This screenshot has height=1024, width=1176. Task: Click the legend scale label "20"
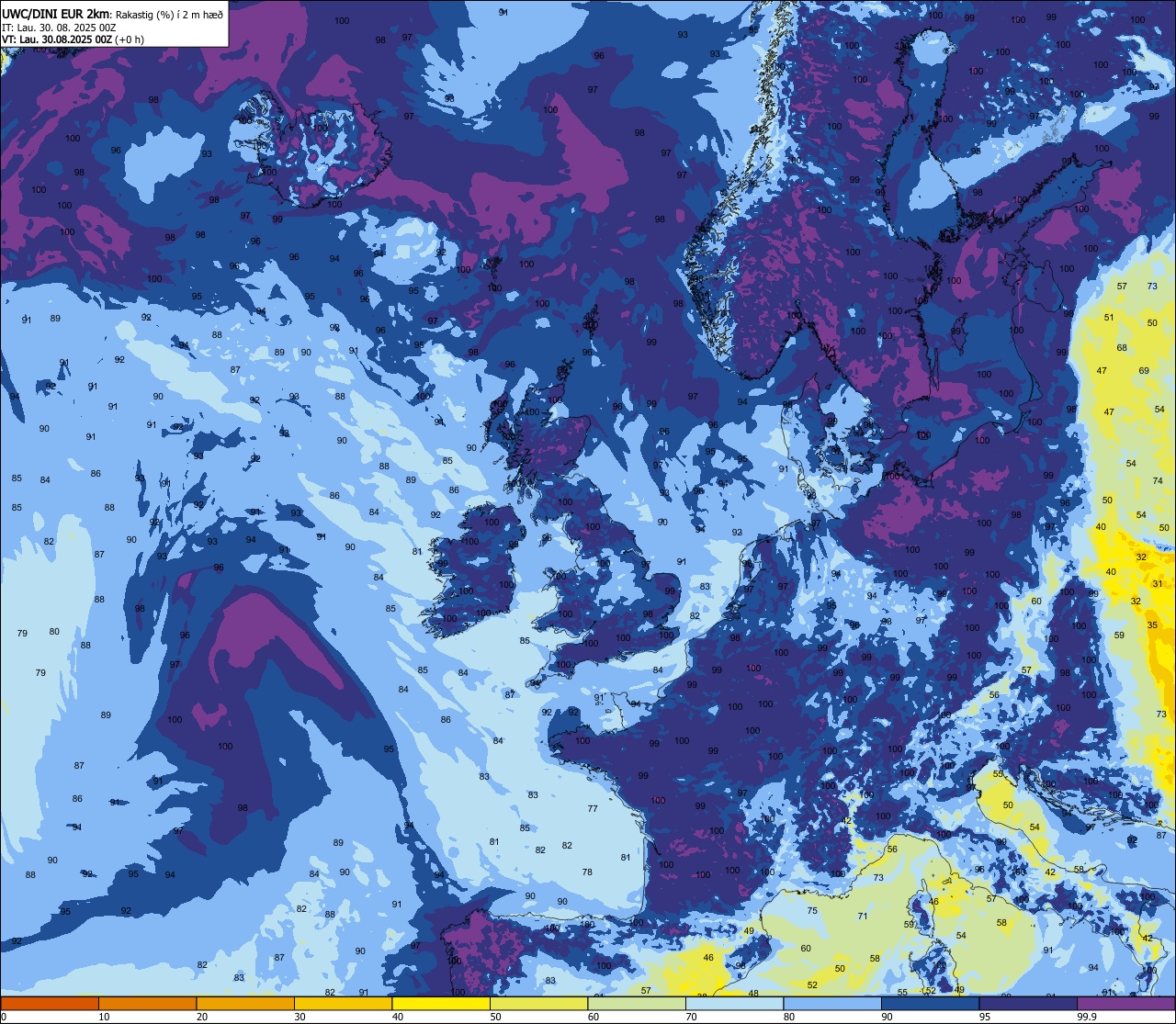click(x=202, y=1017)
